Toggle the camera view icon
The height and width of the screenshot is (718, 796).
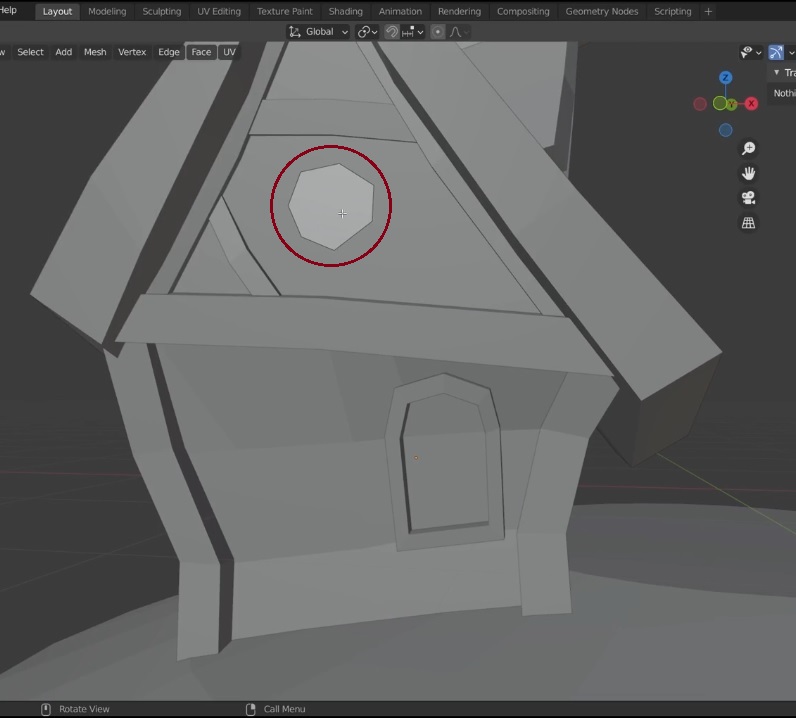[748, 199]
